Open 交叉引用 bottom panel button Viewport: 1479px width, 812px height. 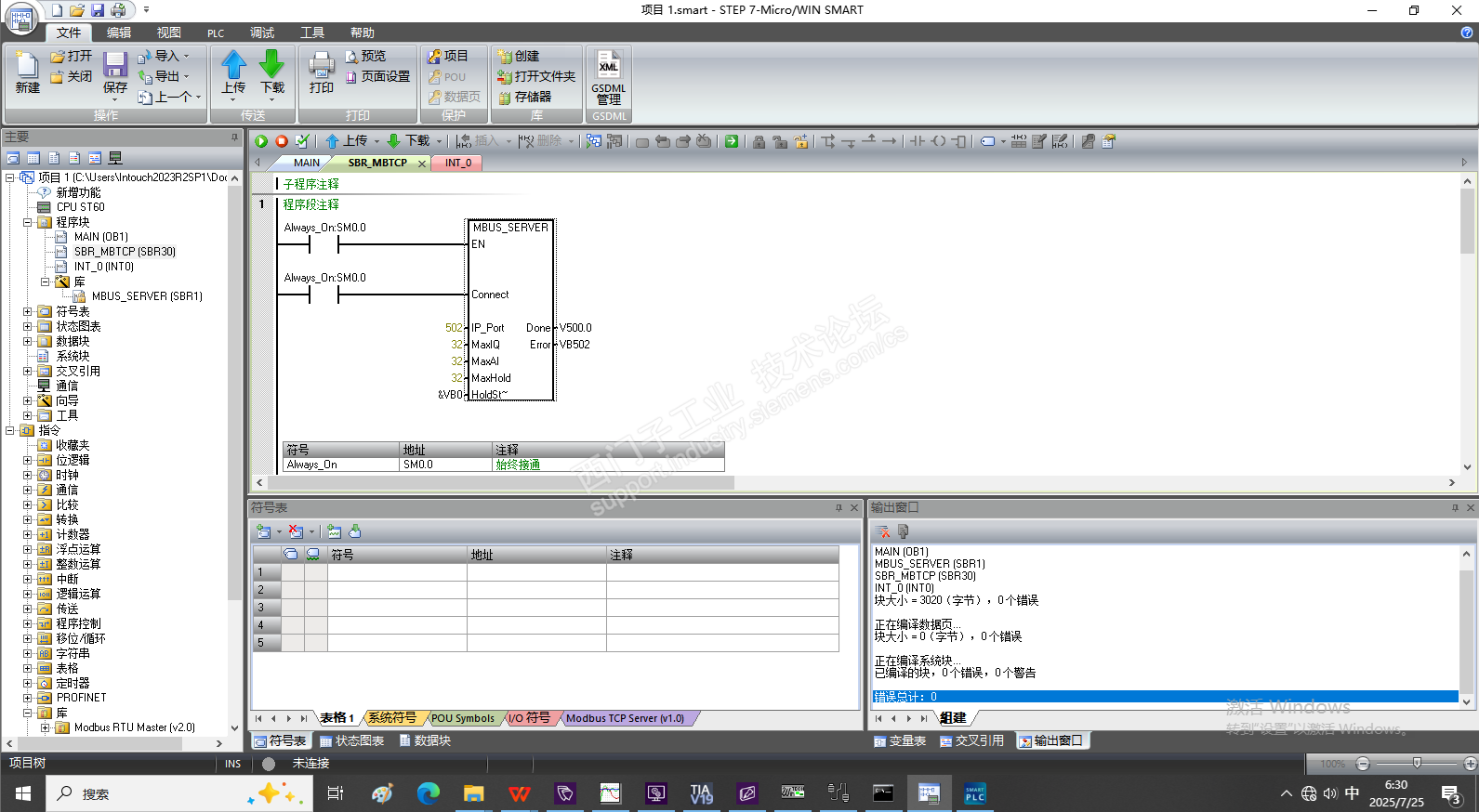click(x=971, y=740)
